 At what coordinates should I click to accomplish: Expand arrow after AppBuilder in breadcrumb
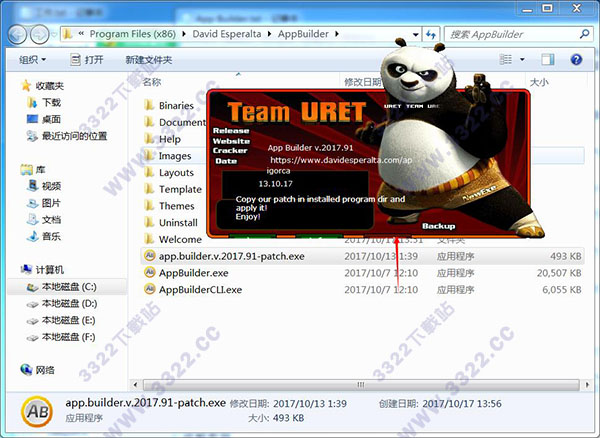click(x=337, y=34)
